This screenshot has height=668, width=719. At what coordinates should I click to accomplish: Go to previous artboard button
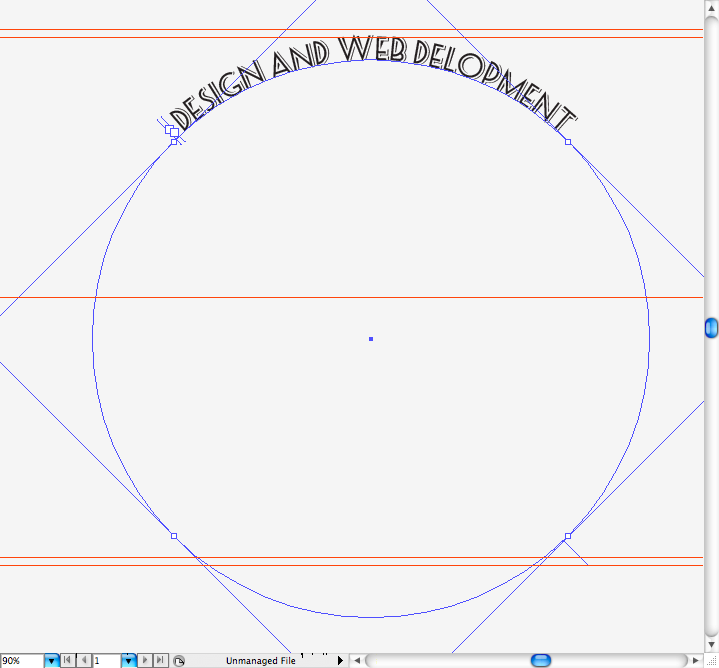[x=83, y=660]
